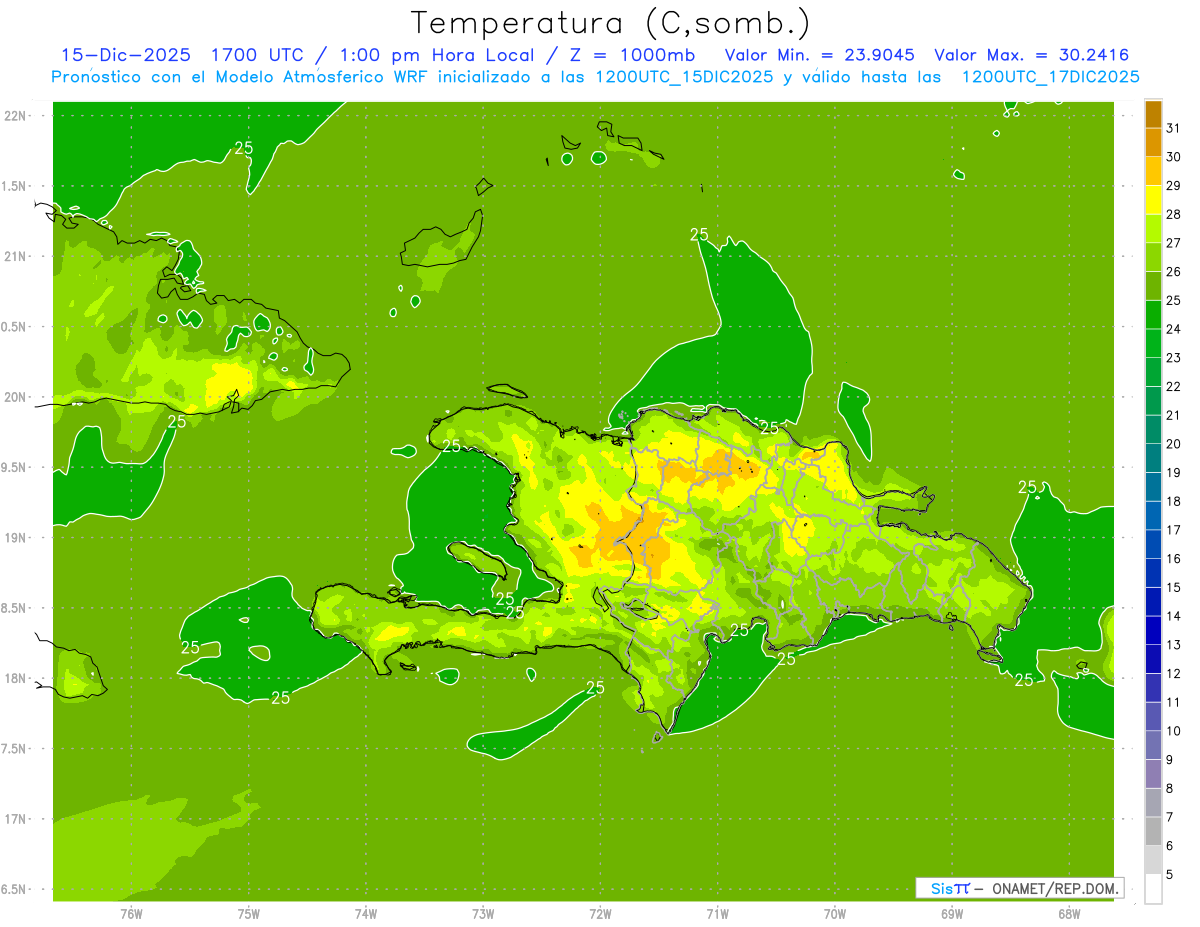Click the "75W" longitude label
This screenshot has height=927, width=1200.
tap(249, 913)
